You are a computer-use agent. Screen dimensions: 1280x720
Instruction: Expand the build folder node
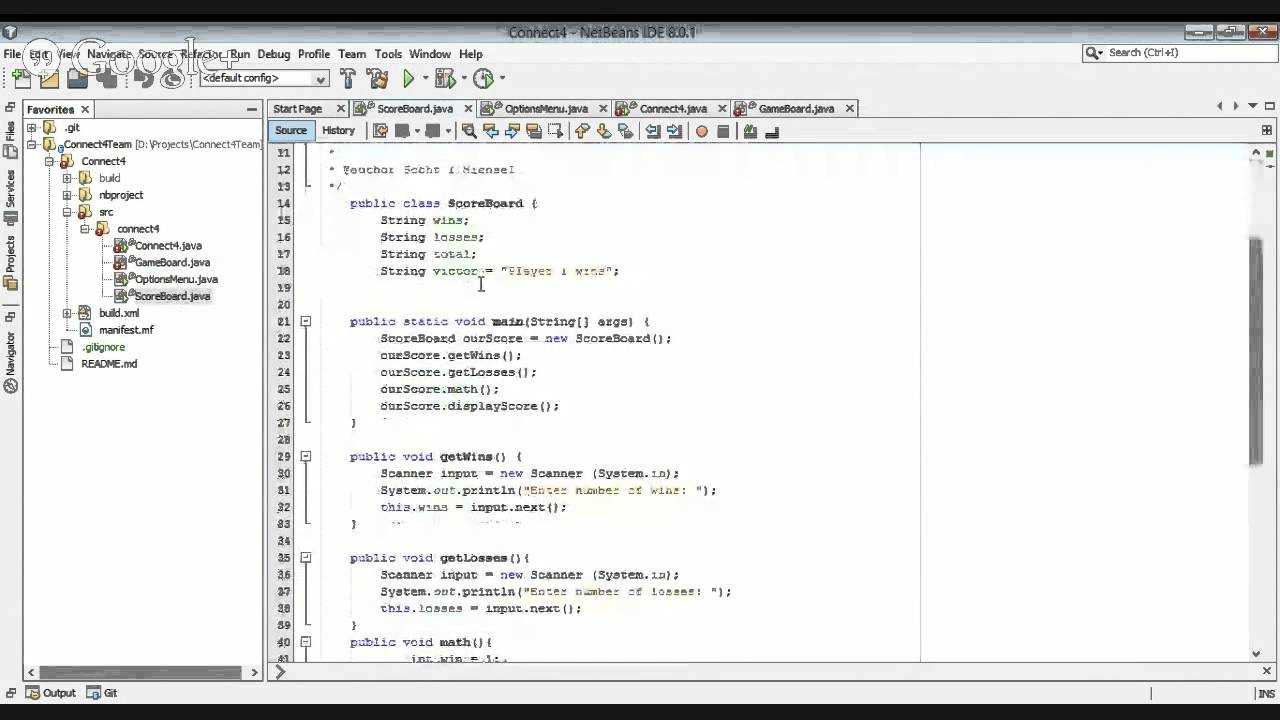tap(68, 178)
